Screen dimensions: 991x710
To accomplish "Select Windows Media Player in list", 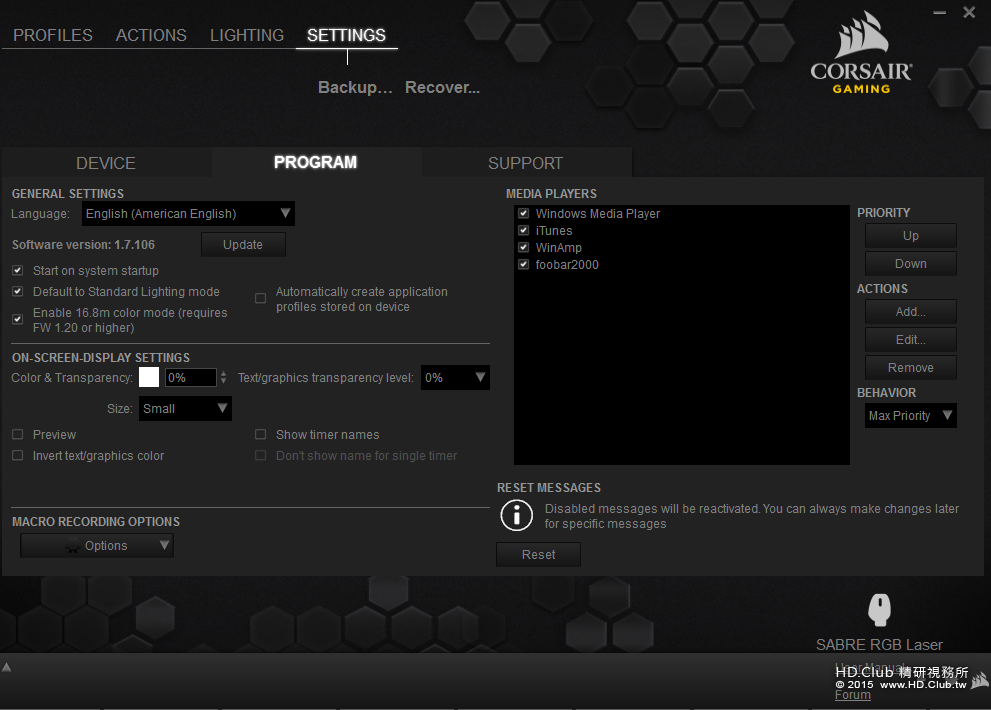I will (597, 214).
